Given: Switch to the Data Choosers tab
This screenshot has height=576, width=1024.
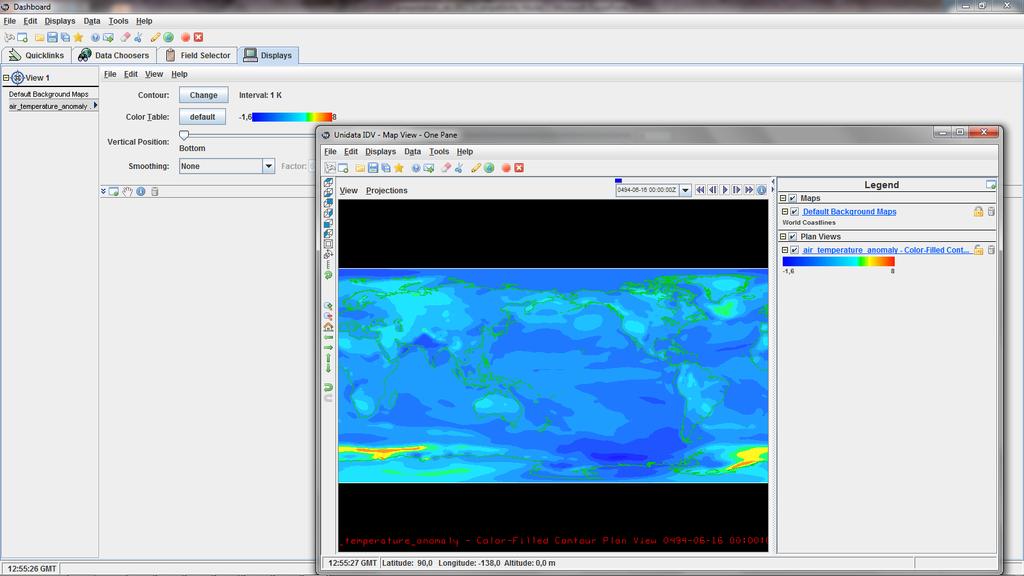Looking at the screenshot, I should (x=114, y=56).
